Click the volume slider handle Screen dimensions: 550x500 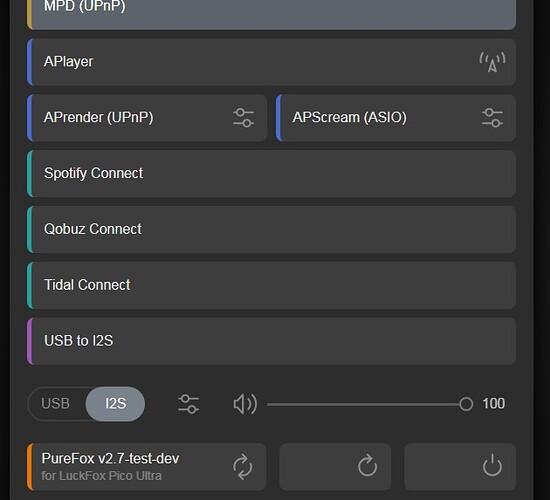[x=466, y=404]
